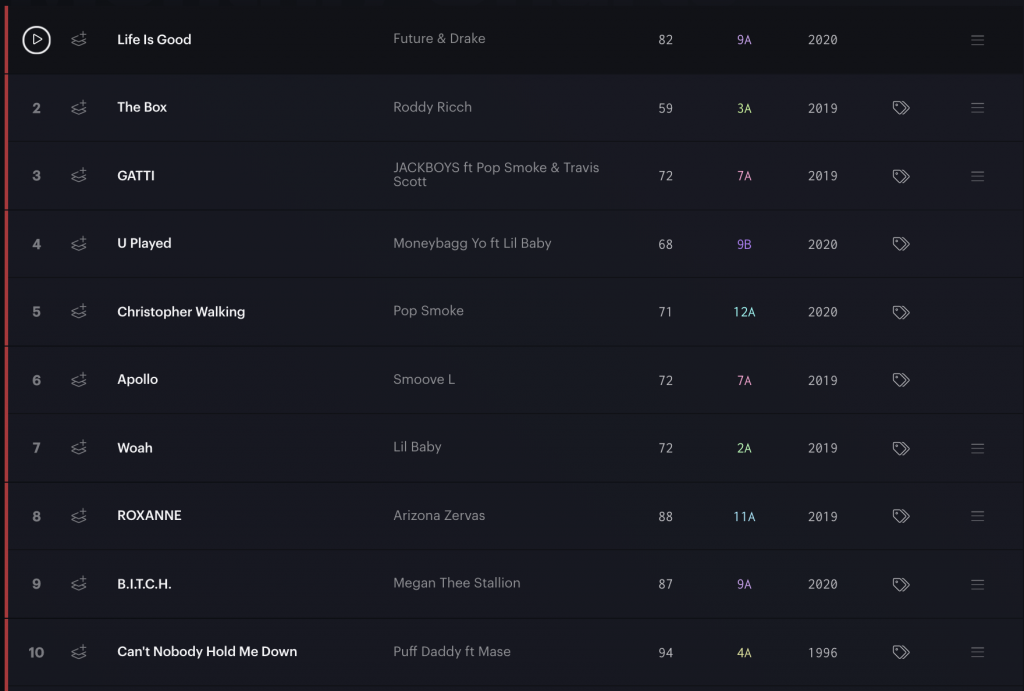
Task: Open three-line menu for Can't Nobody Hold Me Down
Action: click(x=978, y=652)
